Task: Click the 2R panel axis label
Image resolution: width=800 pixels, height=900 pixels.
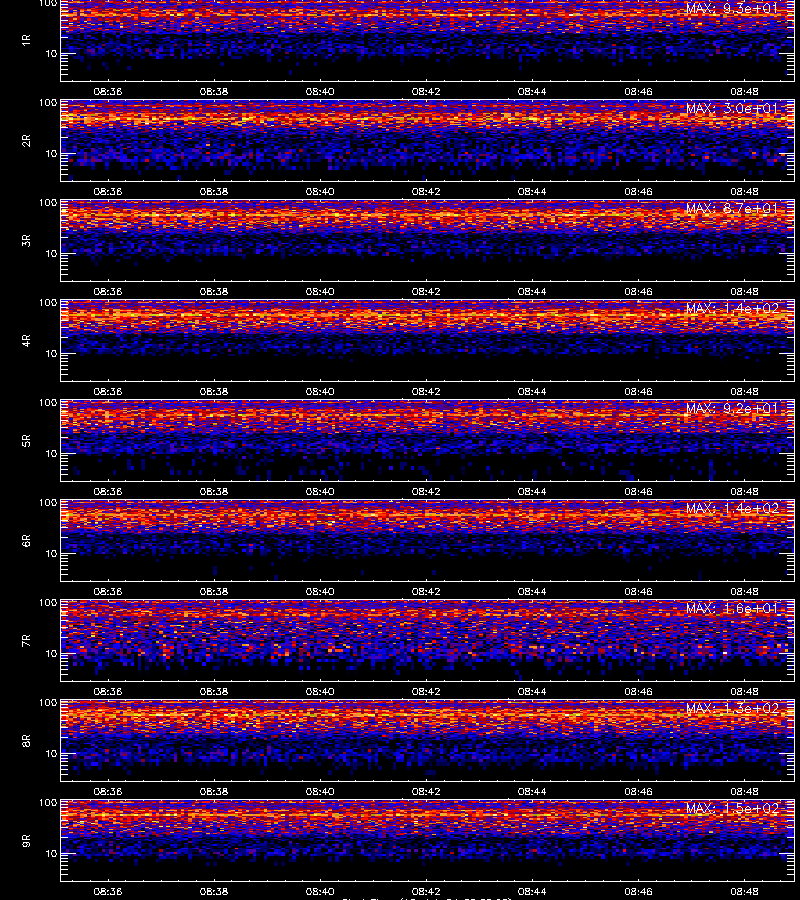Action: (26, 141)
